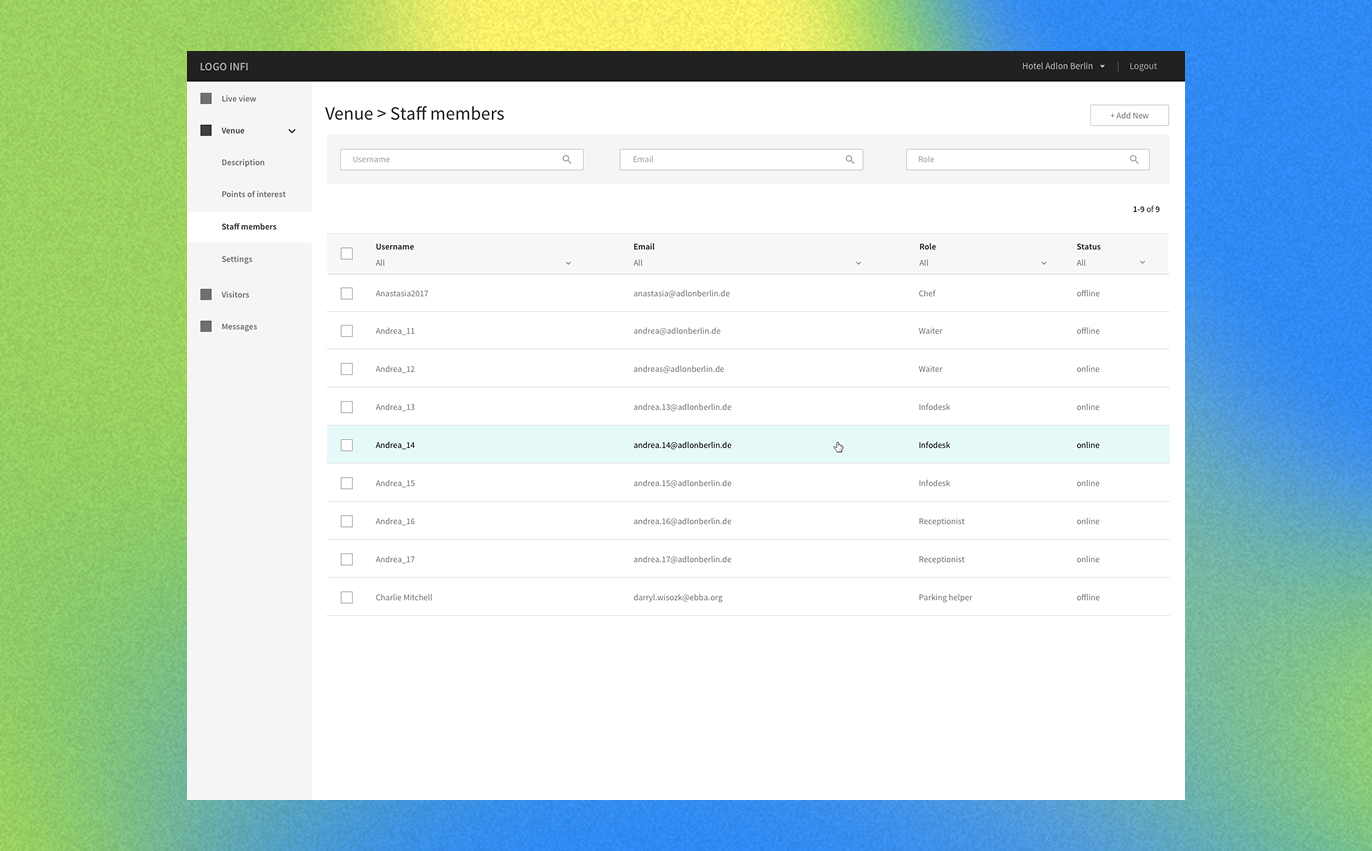1372x851 pixels.
Task: Select Points of interest in sidebar
Action: tap(253, 194)
